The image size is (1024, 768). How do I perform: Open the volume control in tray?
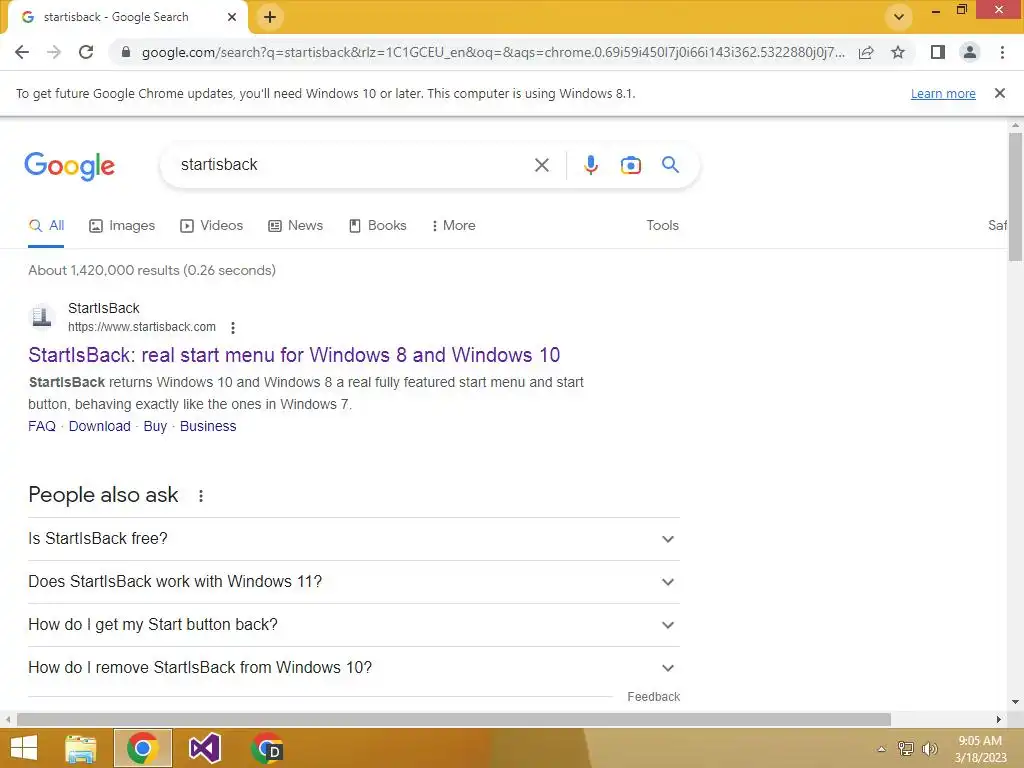(x=929, y=748)
